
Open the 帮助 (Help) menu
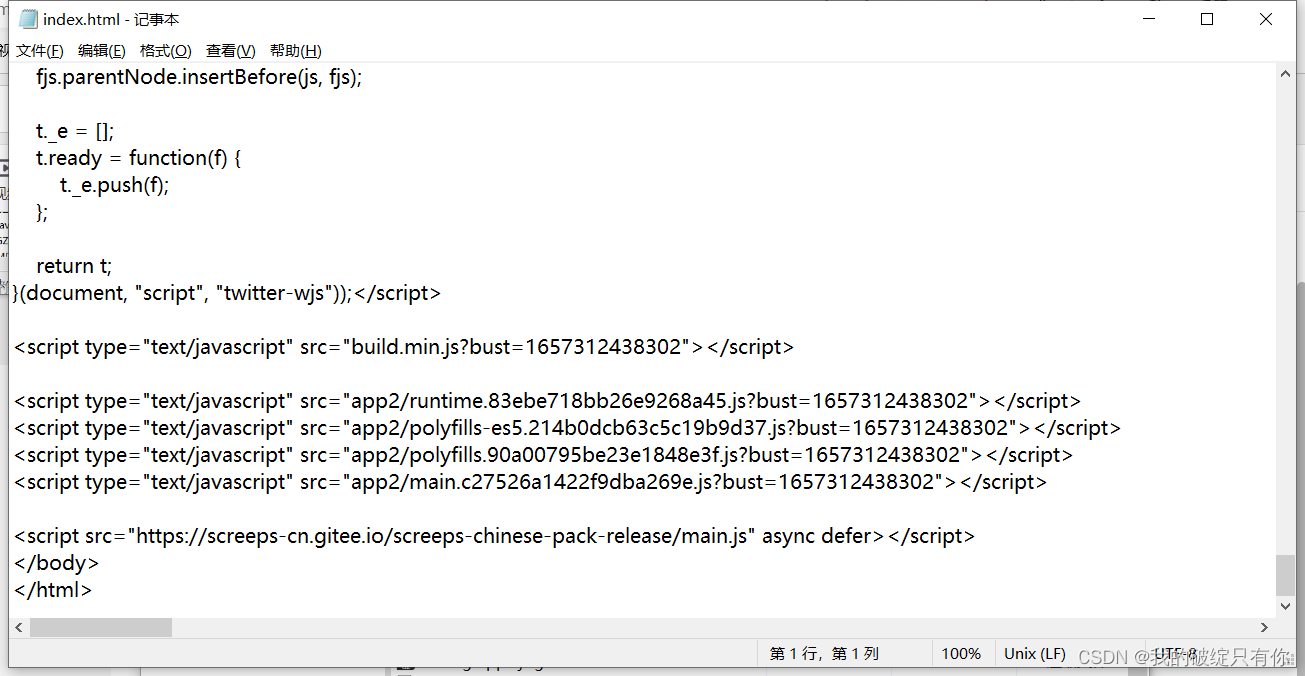[293, 50]
